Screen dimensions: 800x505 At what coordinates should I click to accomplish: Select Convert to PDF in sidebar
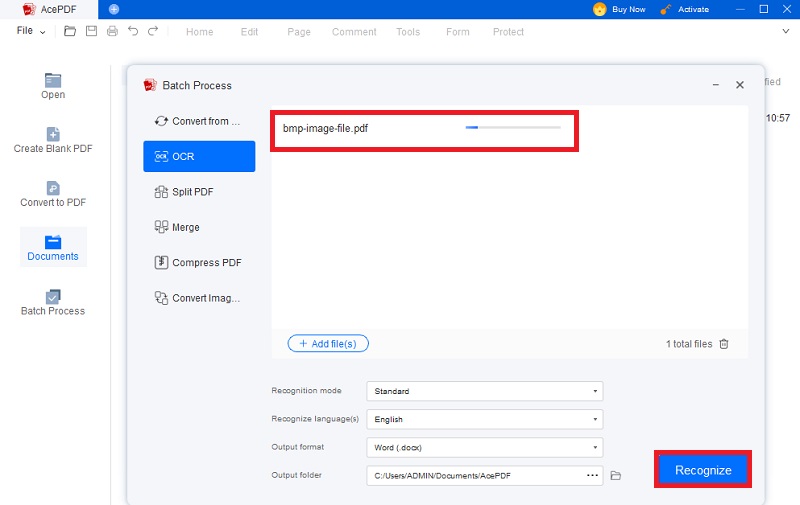(53, 194)
